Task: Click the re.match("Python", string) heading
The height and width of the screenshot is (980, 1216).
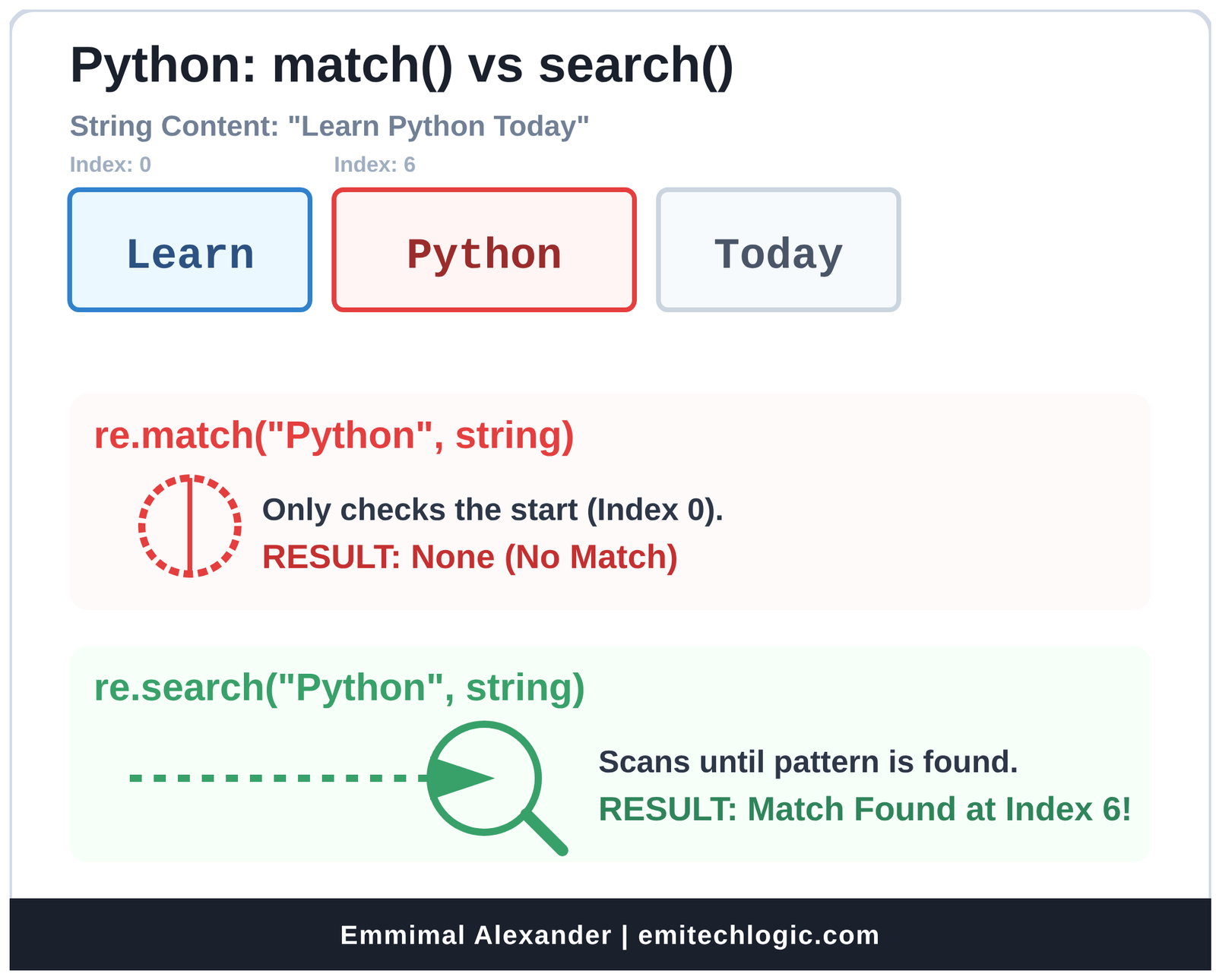Action: (334, 435)
